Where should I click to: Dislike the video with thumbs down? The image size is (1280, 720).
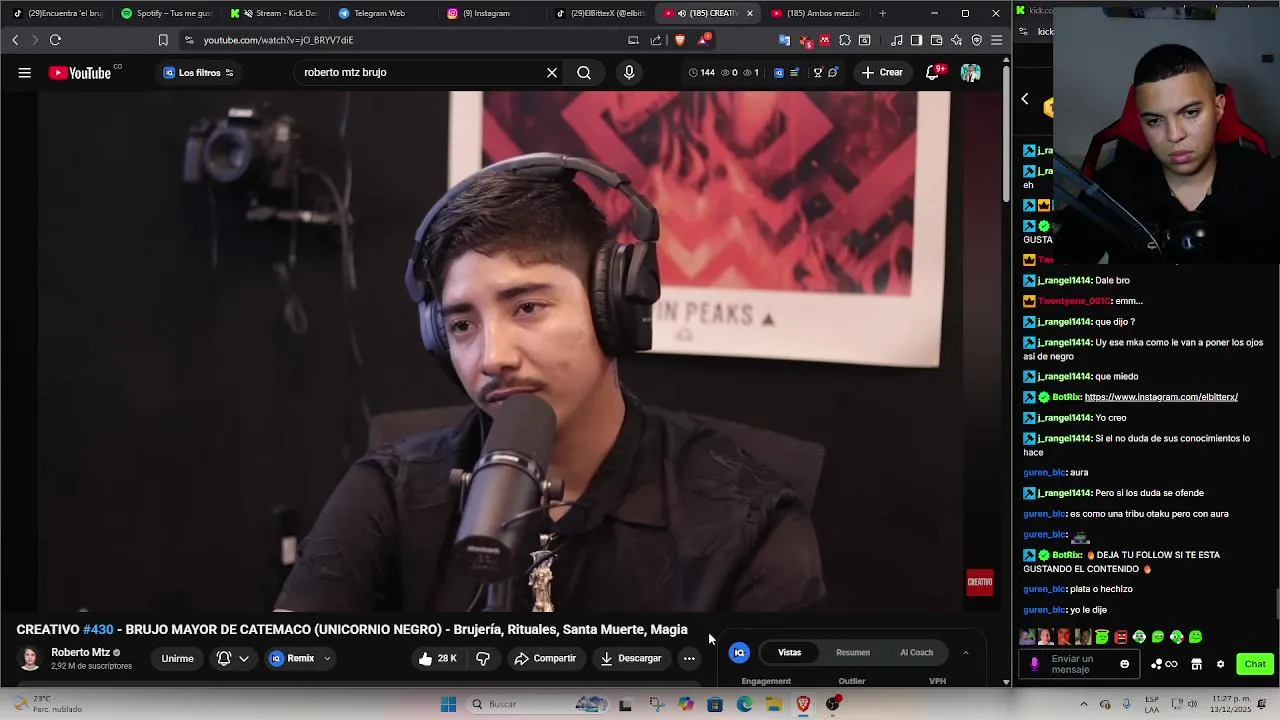click(x=483, y=658)
